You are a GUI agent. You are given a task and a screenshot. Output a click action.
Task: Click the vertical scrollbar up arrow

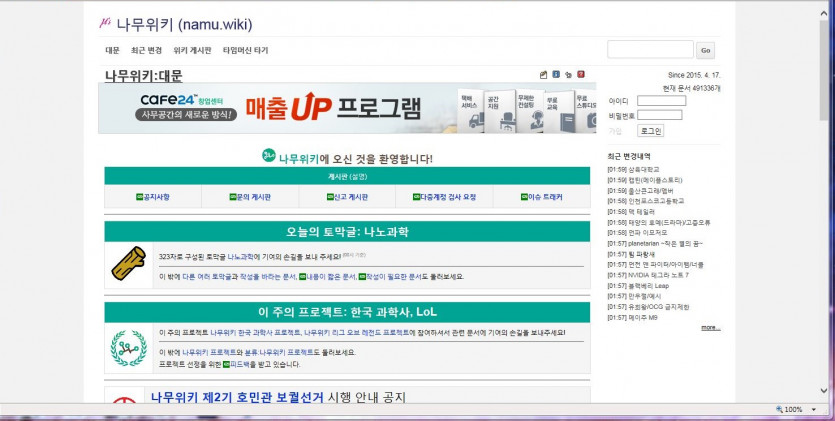click(824, 13)
